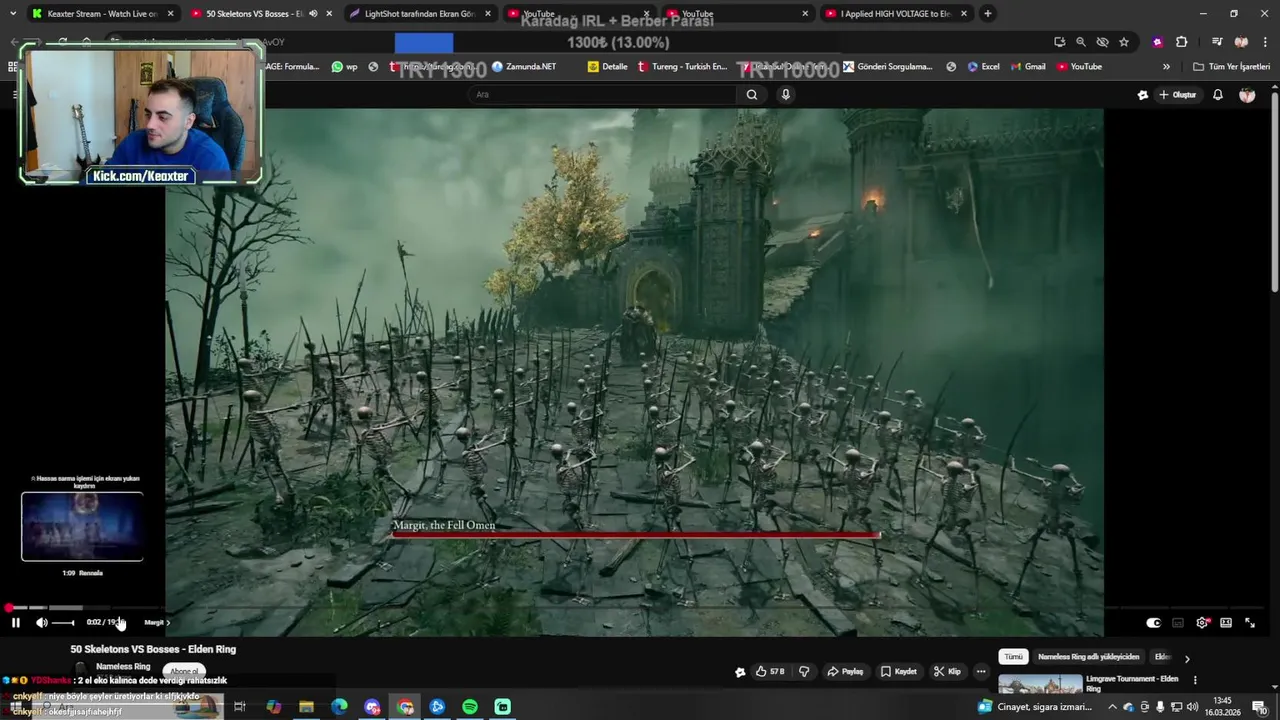Bookmark this page with star icon

point(1124,42)
